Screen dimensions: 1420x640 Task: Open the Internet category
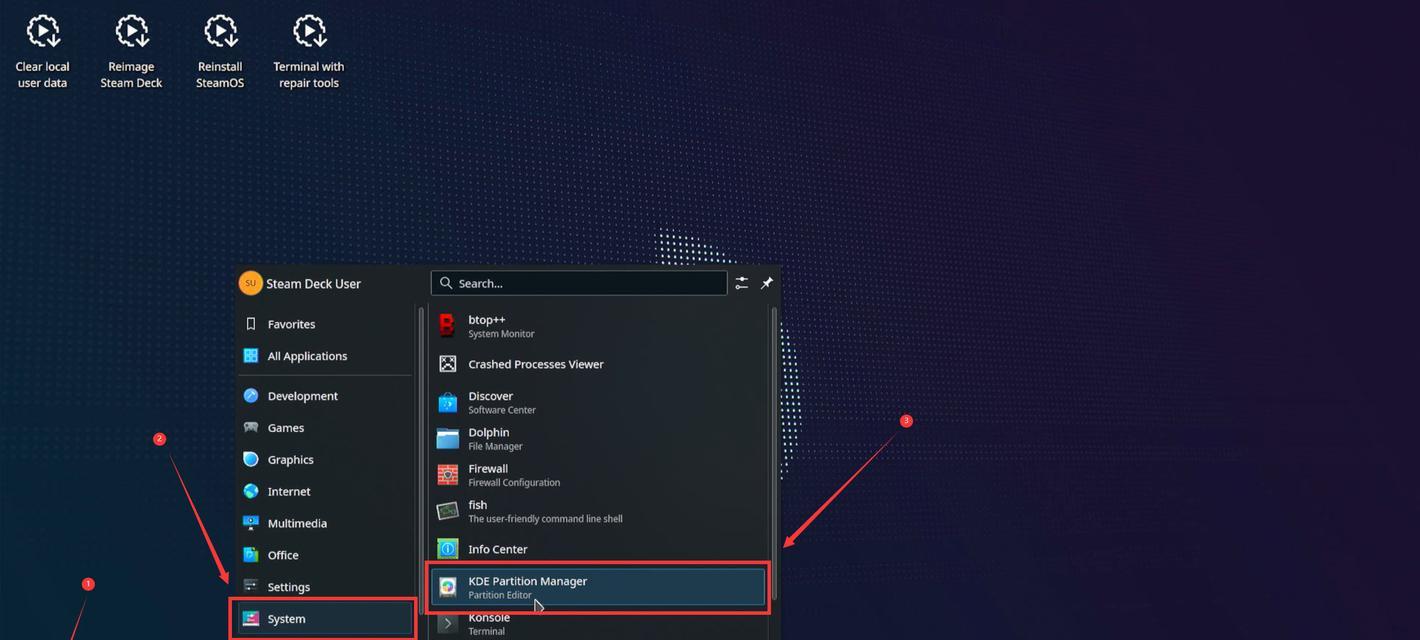click(x=325, y=492)
